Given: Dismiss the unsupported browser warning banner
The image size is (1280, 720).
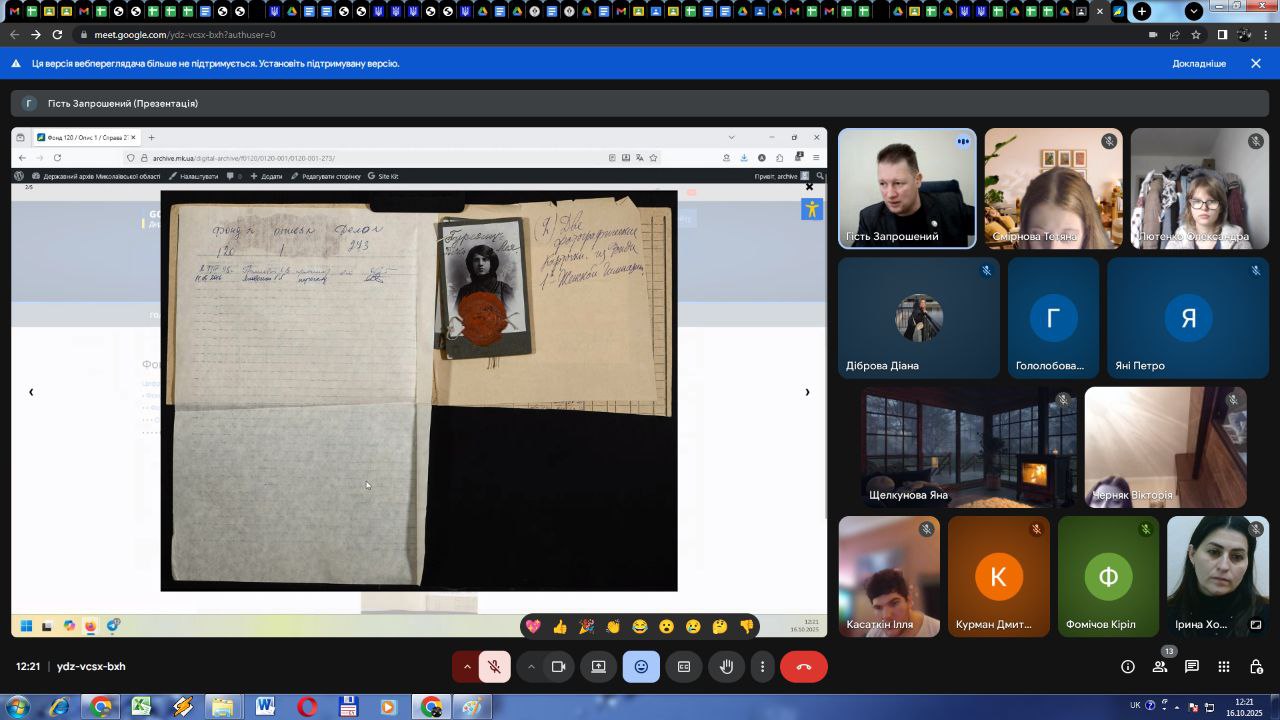Looking at the screenshot, I should (1256, 64).
